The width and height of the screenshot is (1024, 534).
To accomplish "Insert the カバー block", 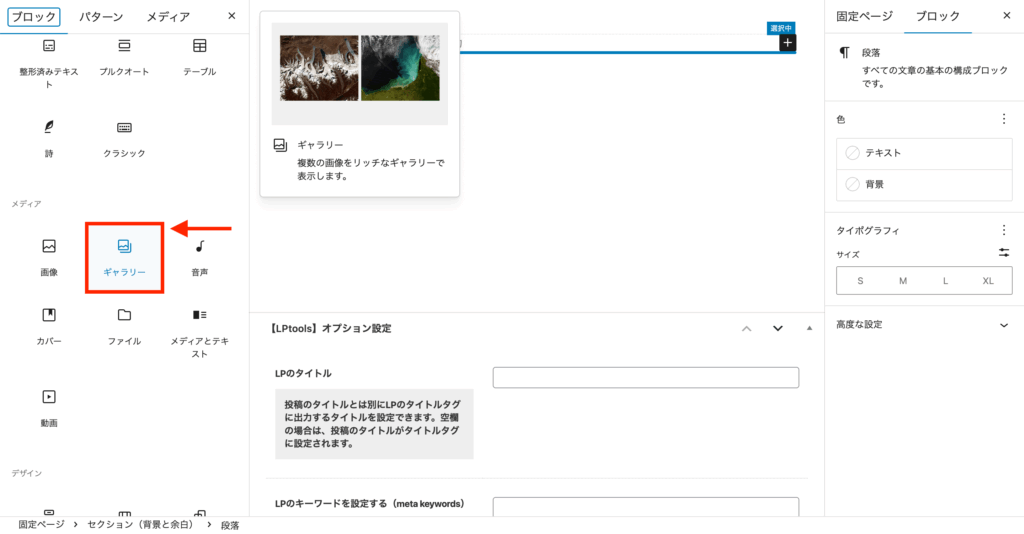I will 49,326.
